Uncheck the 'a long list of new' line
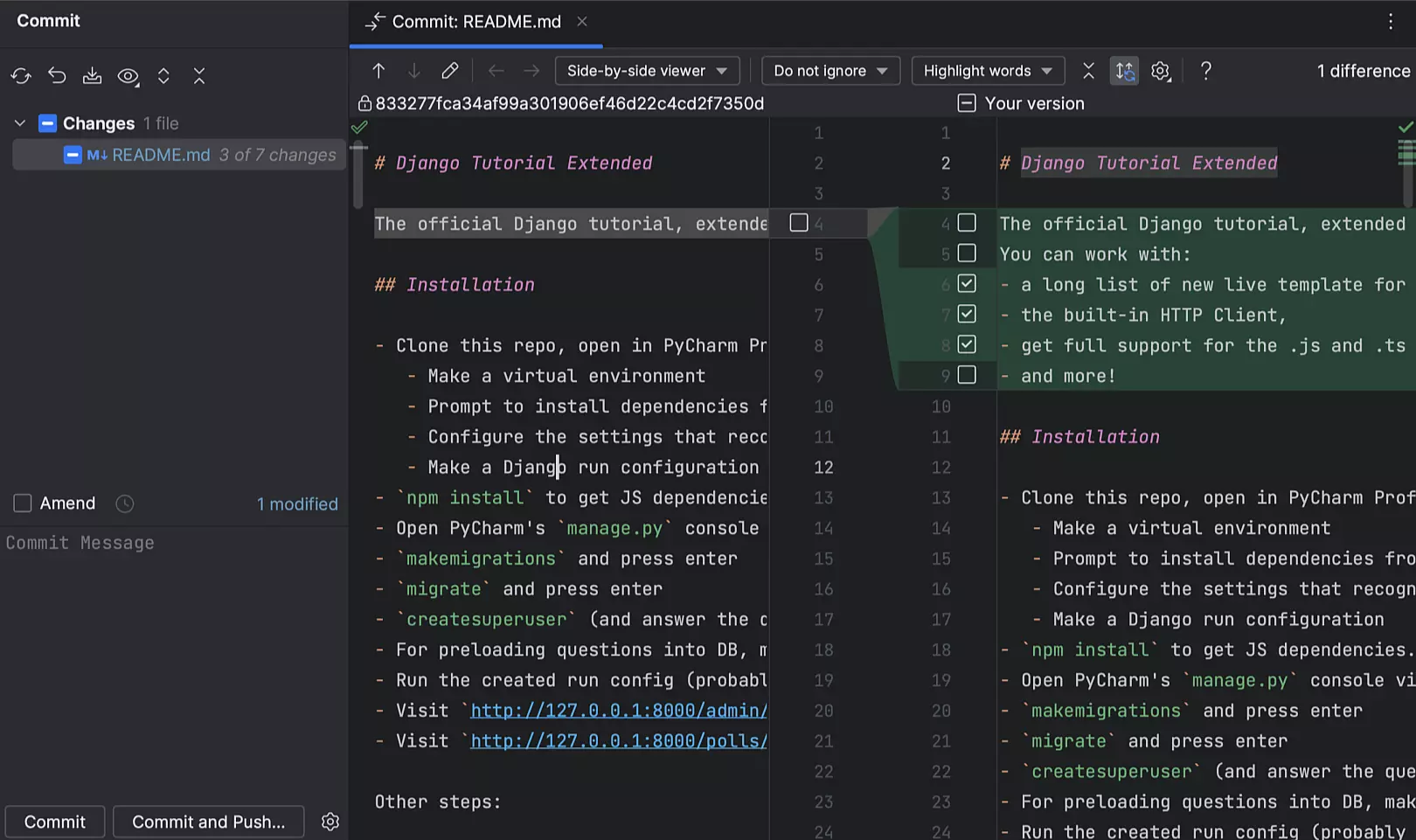The width and height of the screenshot is (1416, 840). [x=967, y=284]
